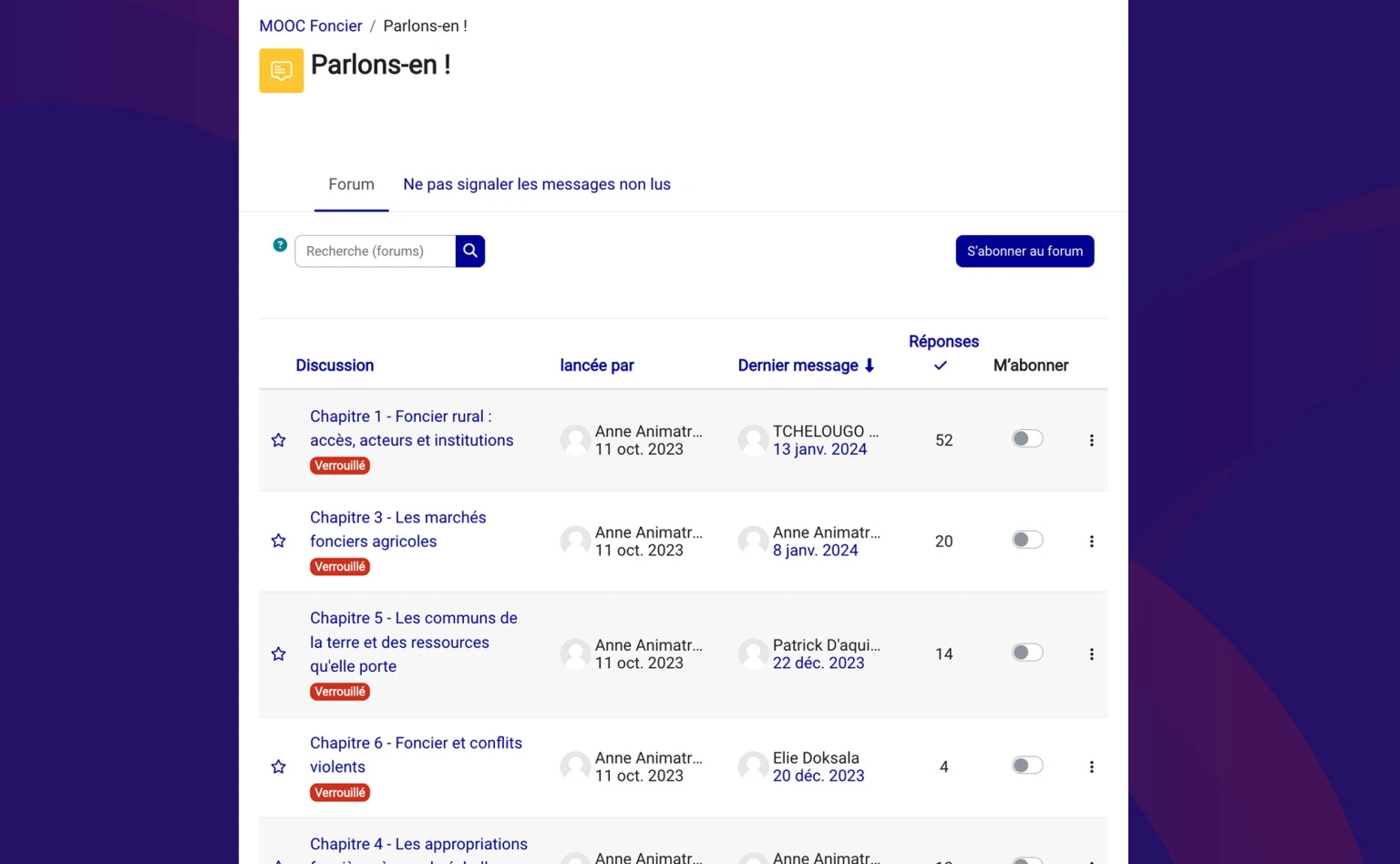This screenshot has width=1400, height=864.
Task: Open Chapitre 3 - Les marchés fonciers agricoles
Action: tap(398, 530)
